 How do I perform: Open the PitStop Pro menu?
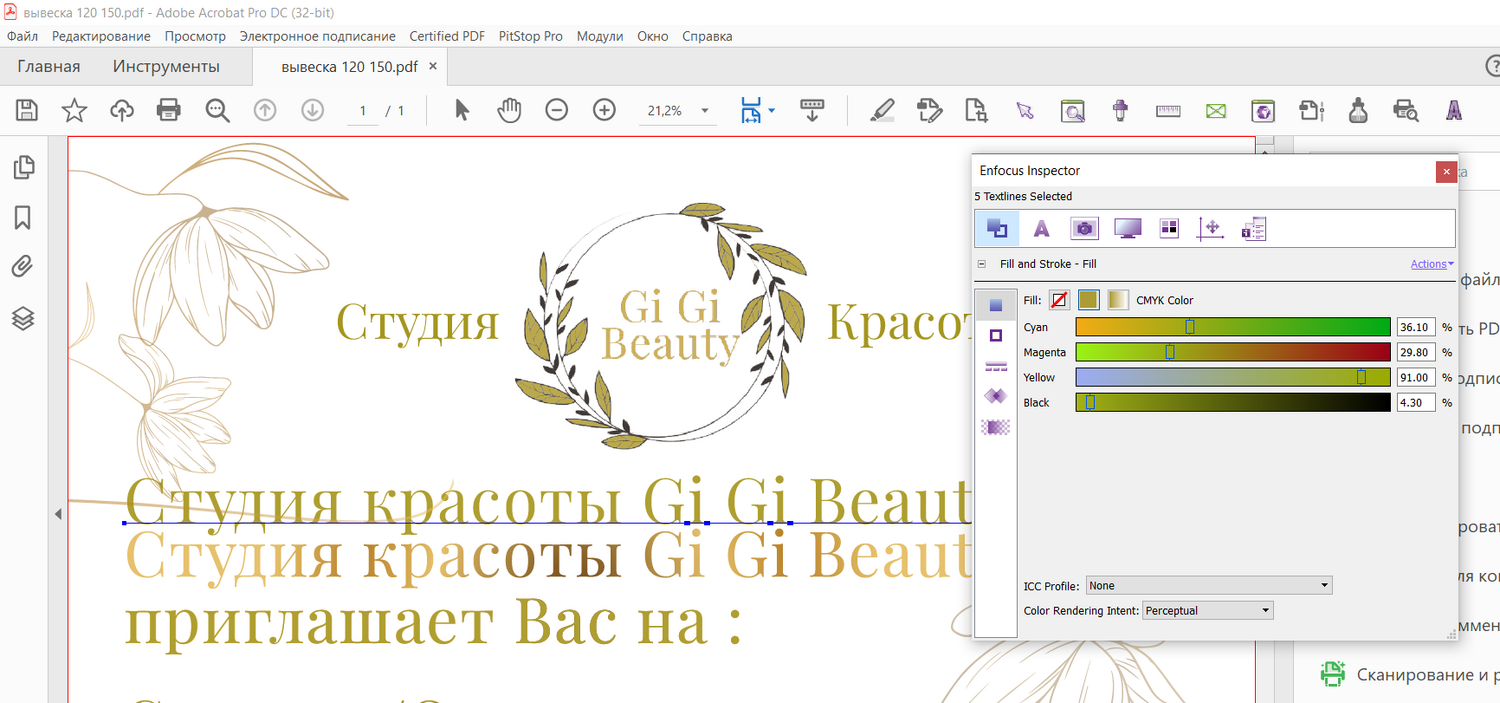[x=530, y=36]
